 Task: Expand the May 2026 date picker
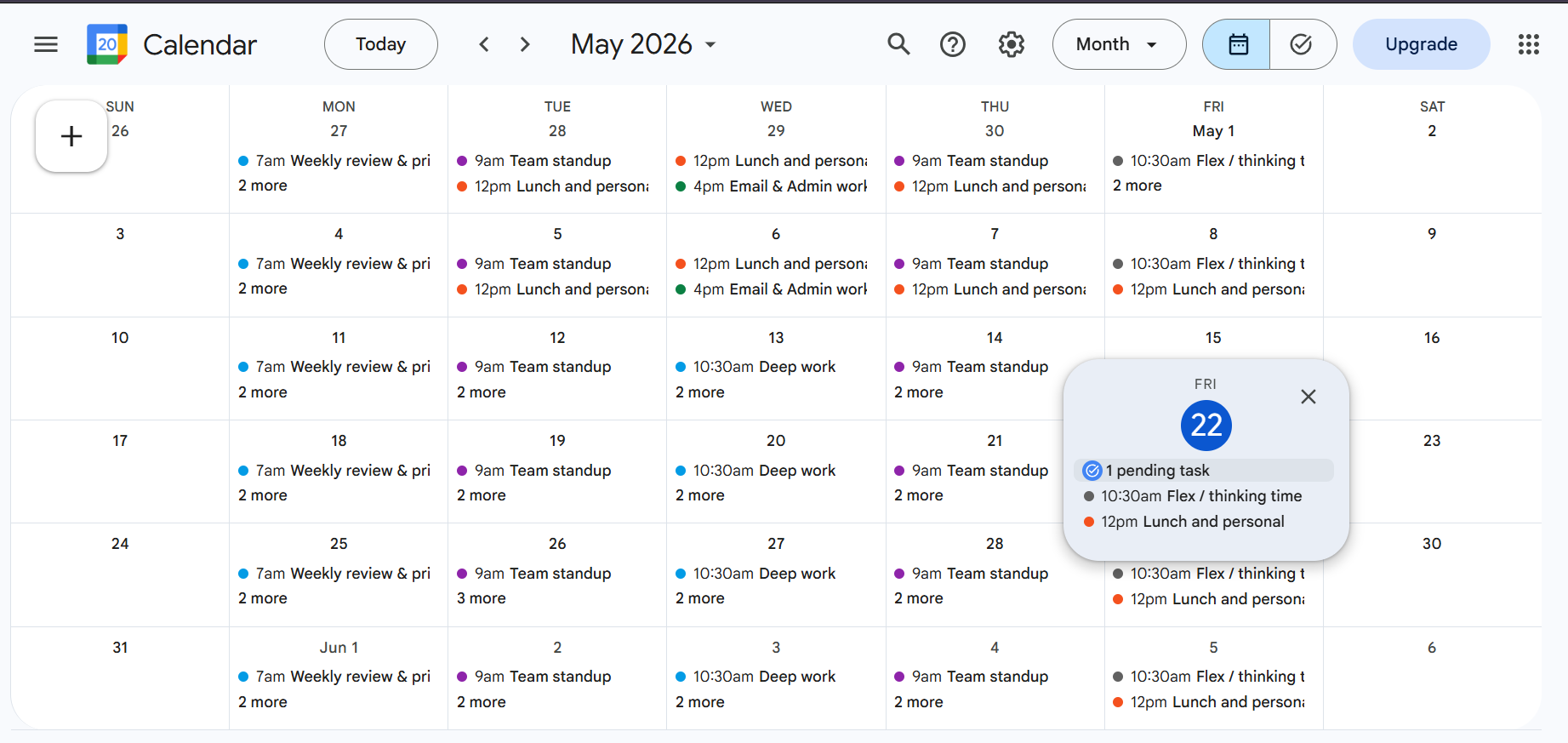[644, 44]
